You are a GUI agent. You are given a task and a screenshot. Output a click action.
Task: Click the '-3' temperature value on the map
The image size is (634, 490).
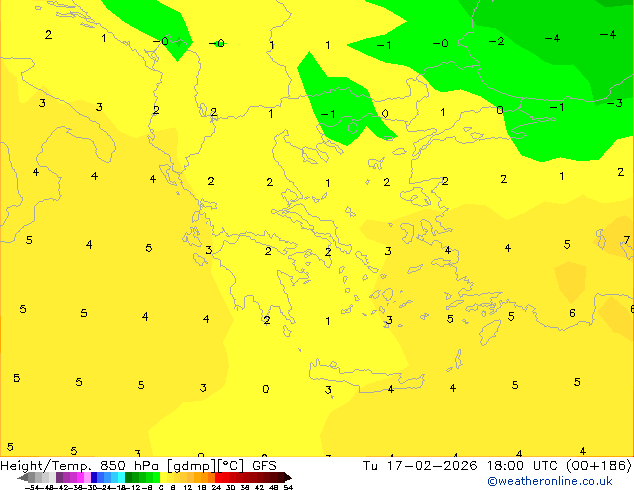coord(615,103)
